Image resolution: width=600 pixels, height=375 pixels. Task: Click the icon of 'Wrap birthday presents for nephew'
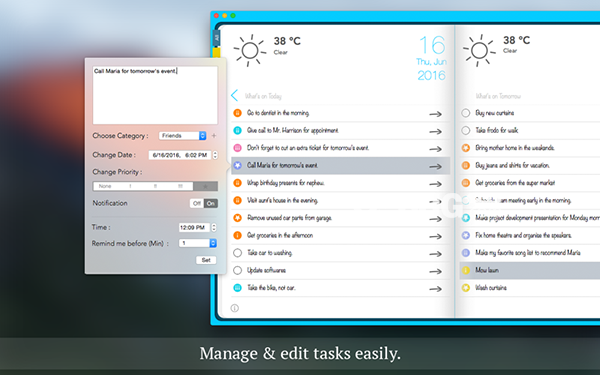pos(237,183)
